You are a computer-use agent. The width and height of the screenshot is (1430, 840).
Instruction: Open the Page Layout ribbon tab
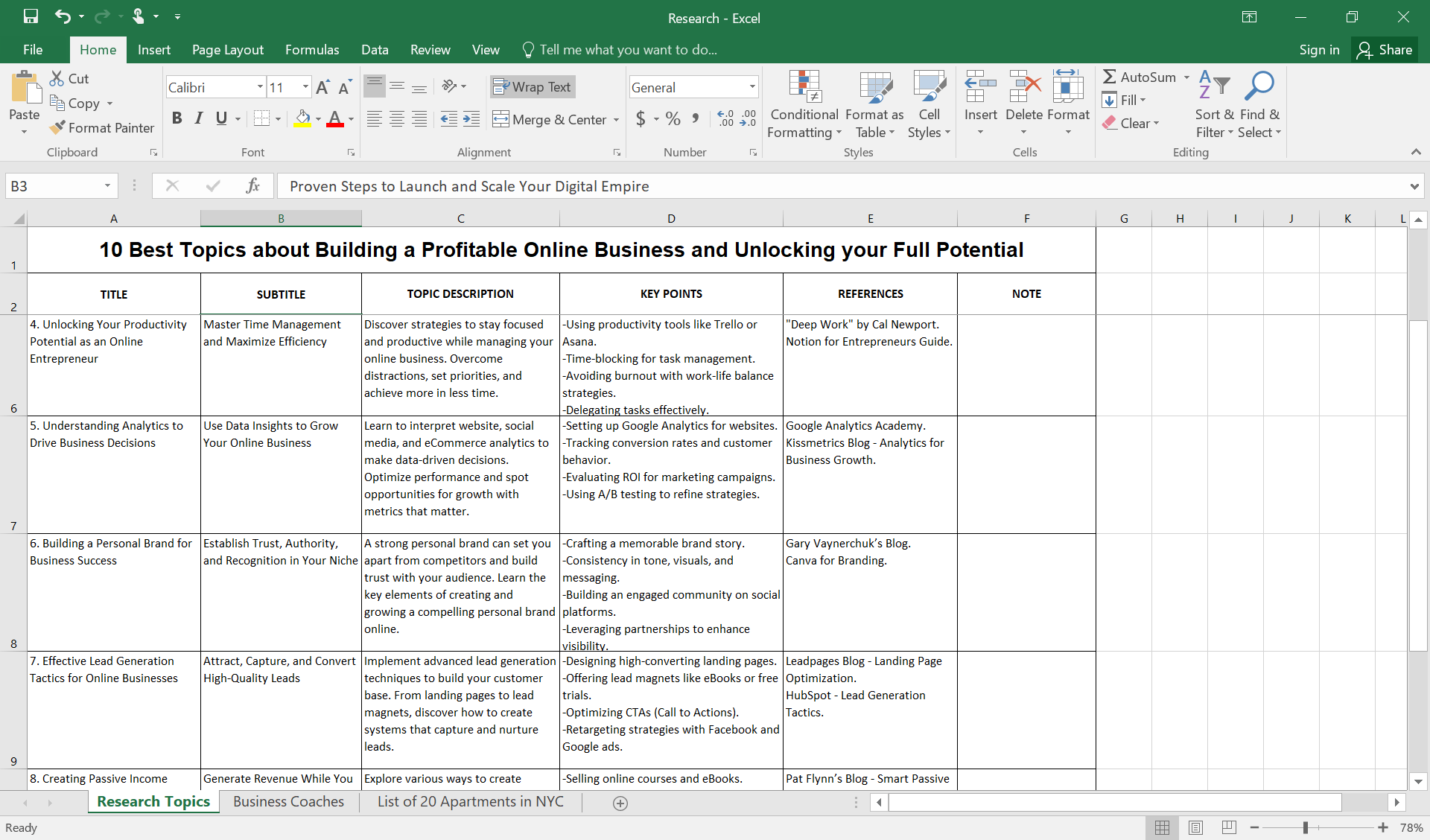tap(228, 50)
